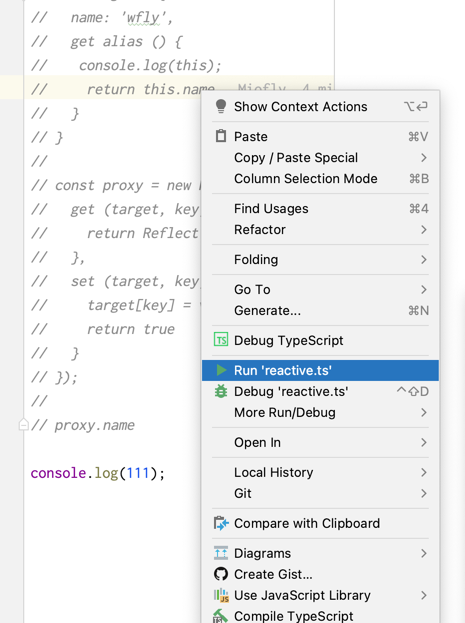Open More Run/Debug

pos(320,412)
